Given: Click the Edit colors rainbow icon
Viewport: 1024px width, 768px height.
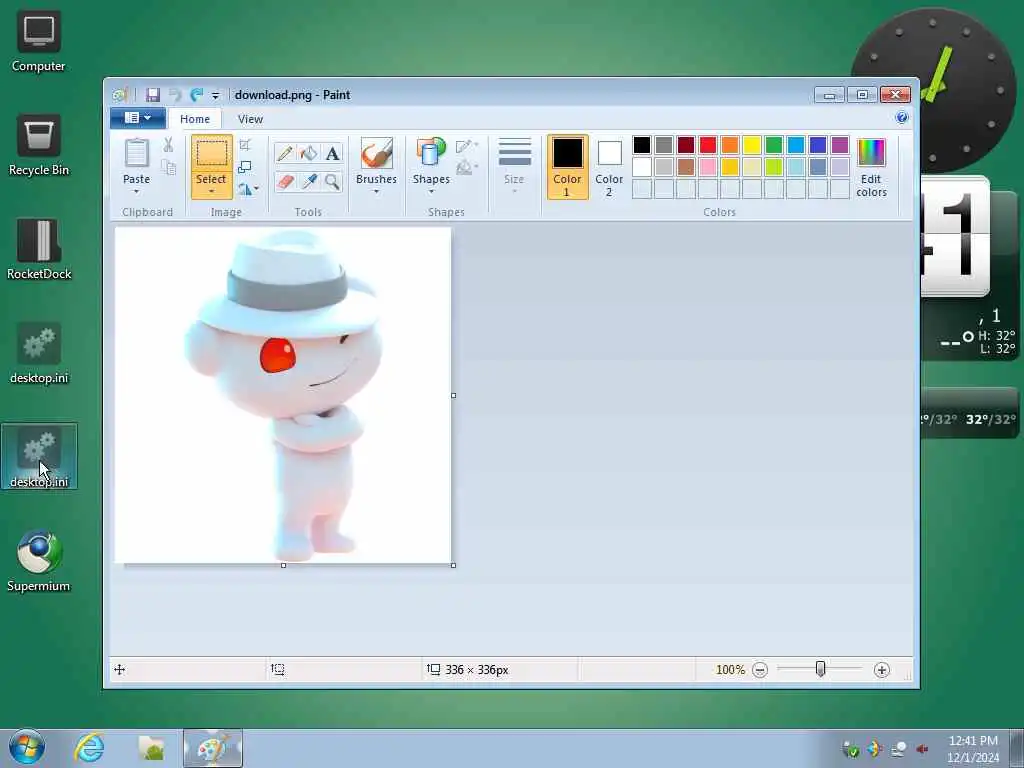Looking at the screenshot, I should pos(871,153).
